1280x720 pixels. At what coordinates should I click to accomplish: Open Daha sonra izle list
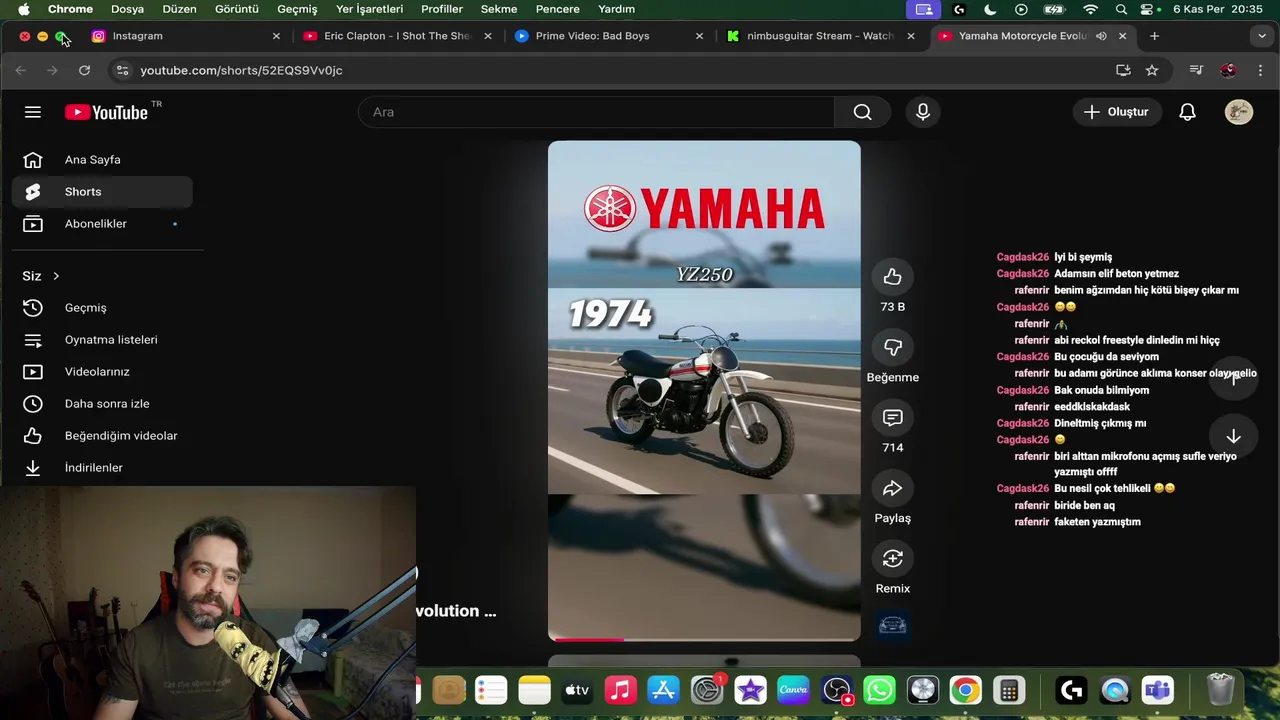102,404
